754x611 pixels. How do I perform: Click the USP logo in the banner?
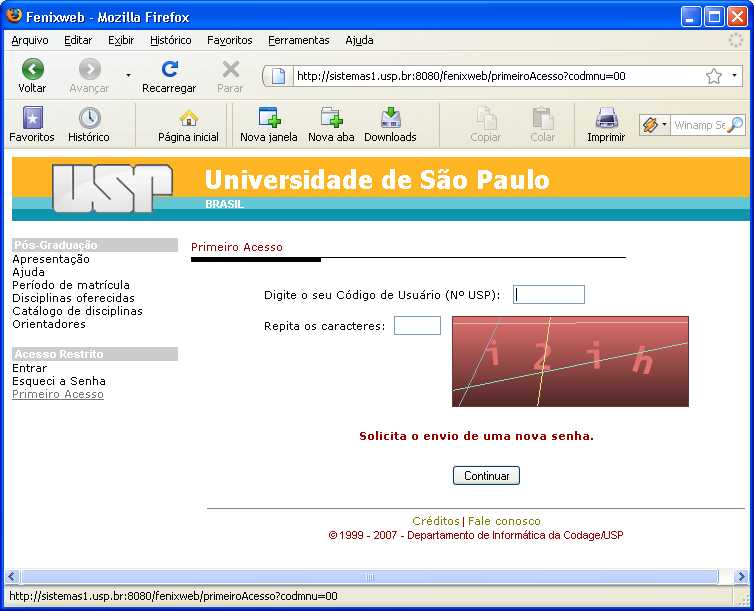[x=112, y=188]
